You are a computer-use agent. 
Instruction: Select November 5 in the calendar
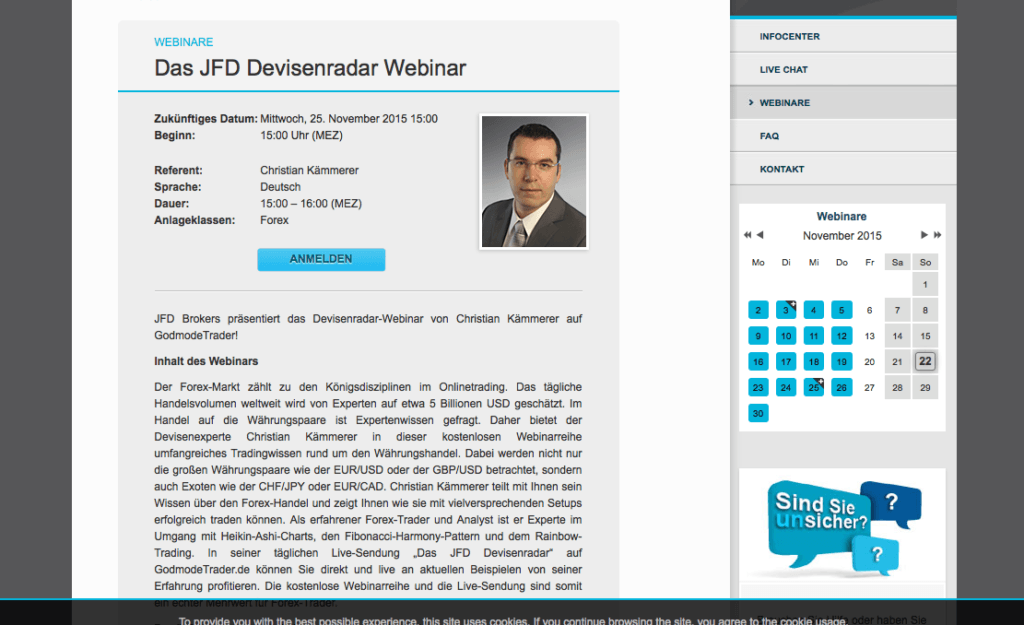point(842,310)
